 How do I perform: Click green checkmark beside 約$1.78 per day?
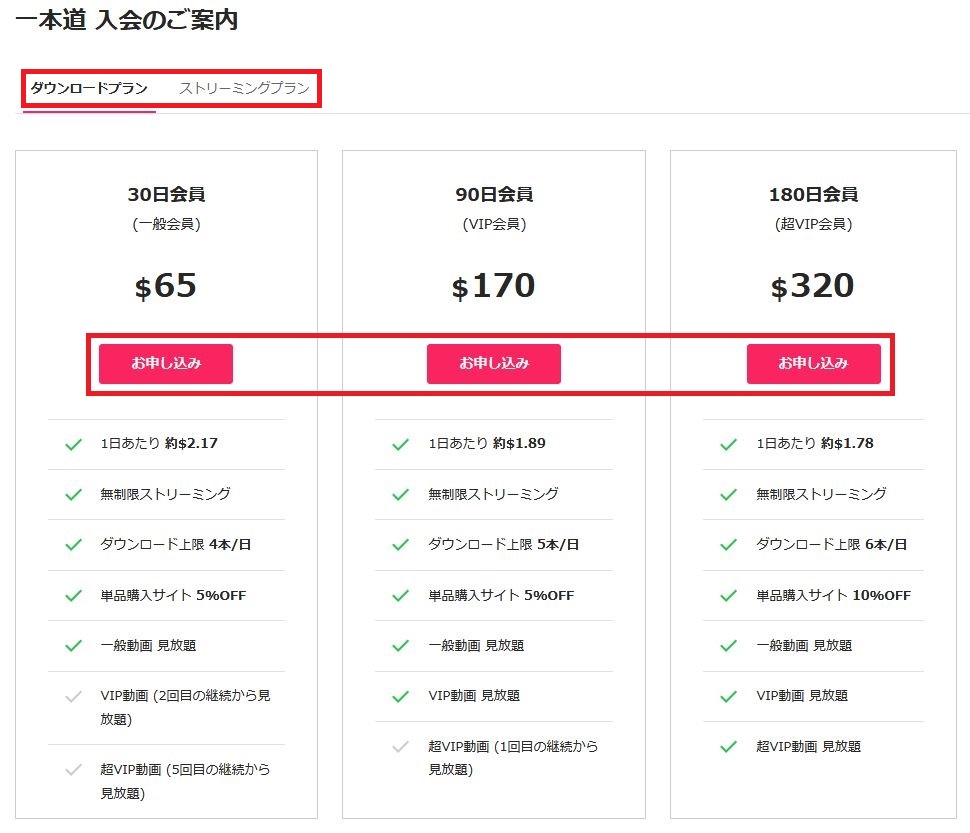click(x=729, y=444)
